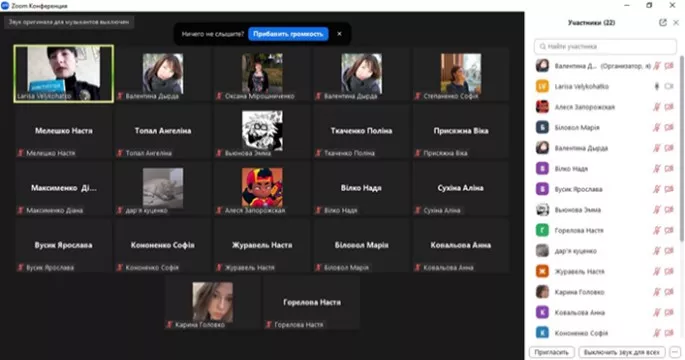Select Larisa Velykohatko's video tile
The height and width of the screenshot is (360, 685).
[64, 73]
